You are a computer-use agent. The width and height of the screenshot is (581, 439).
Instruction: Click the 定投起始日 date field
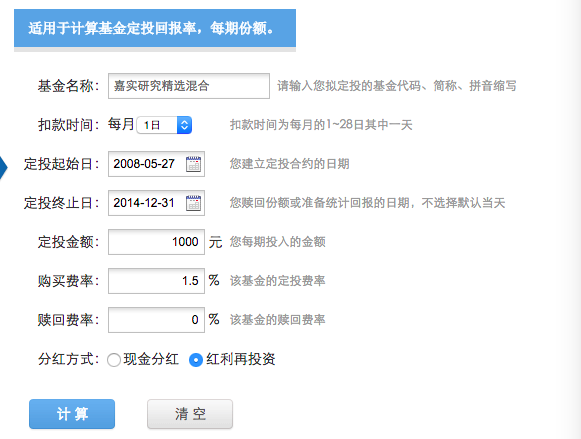156,164
